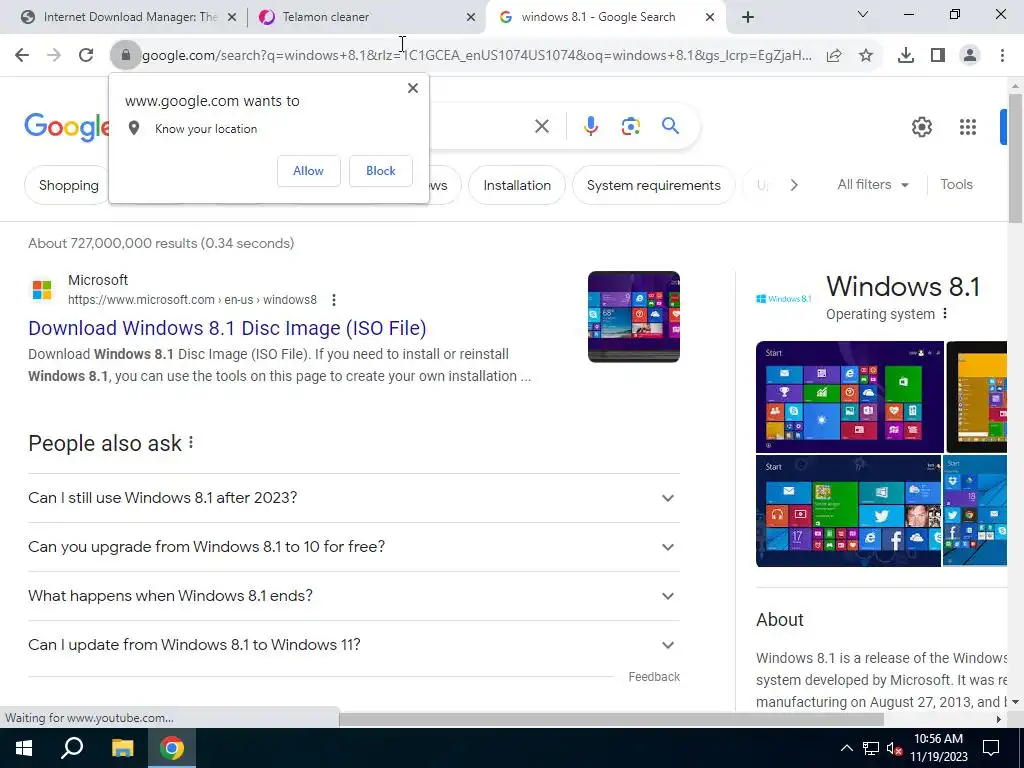Screen dimensions: 1024x768
Task: Click the vertical page scrollbar
Action: tap(1015, 159)
